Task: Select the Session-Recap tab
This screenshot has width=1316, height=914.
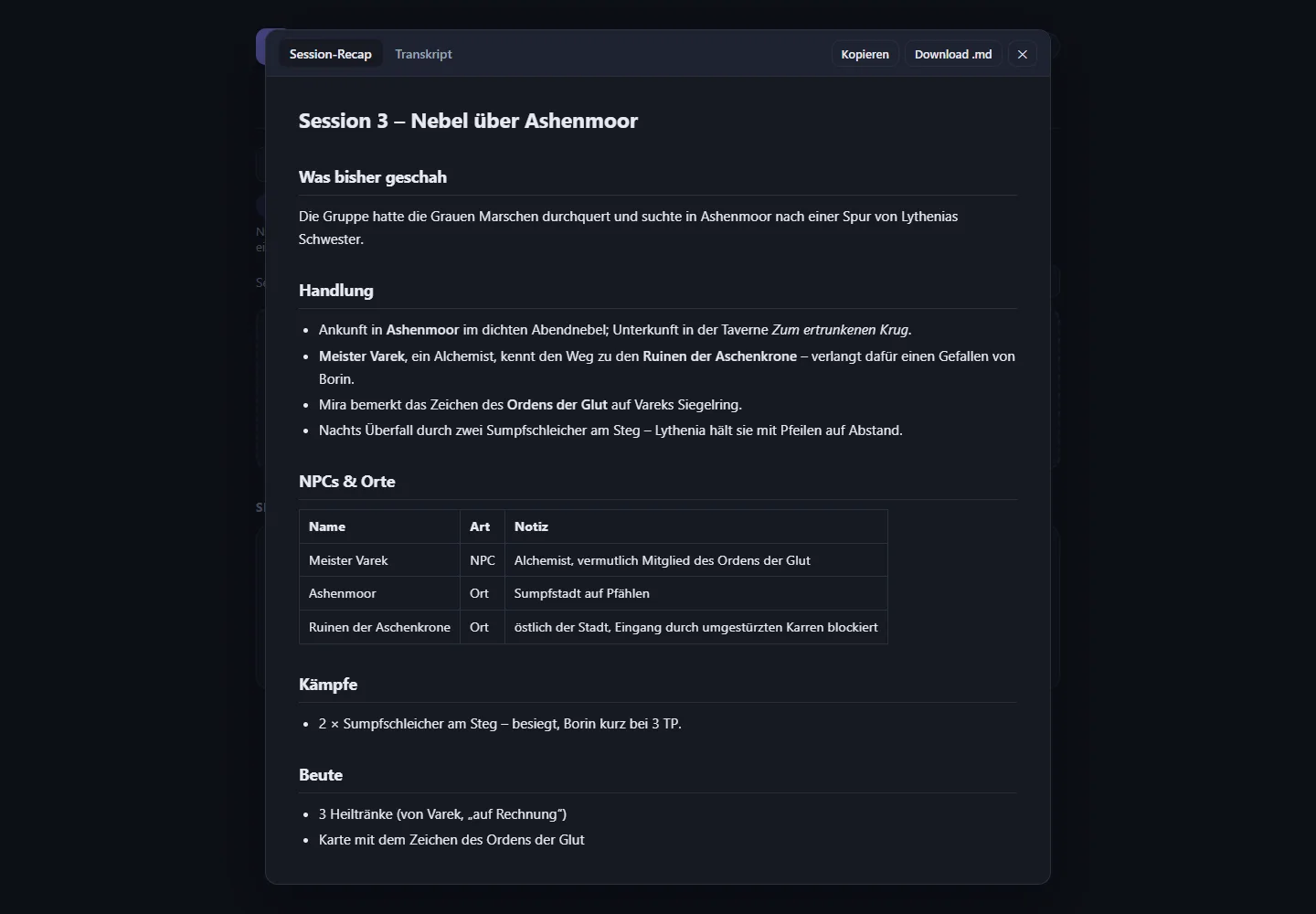Action: (x=331, y=55)
